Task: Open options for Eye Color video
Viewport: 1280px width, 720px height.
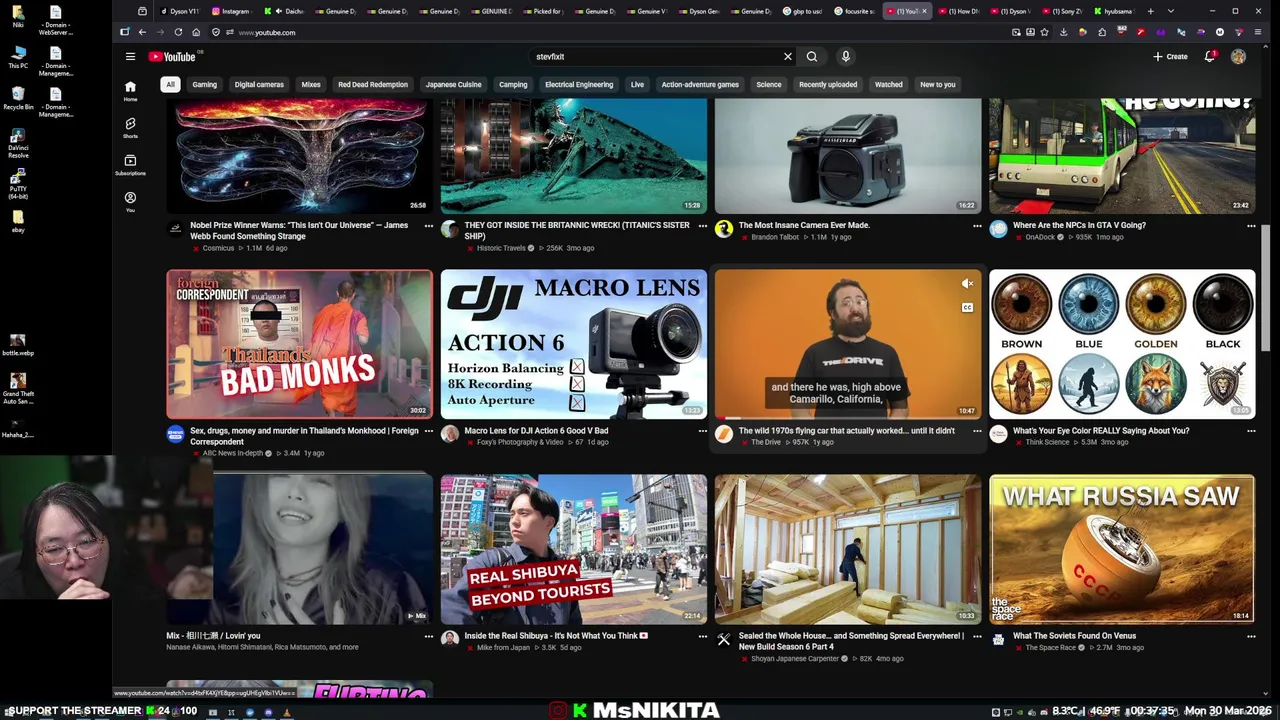Action: pyautogui.click(x=1251, y=431)
